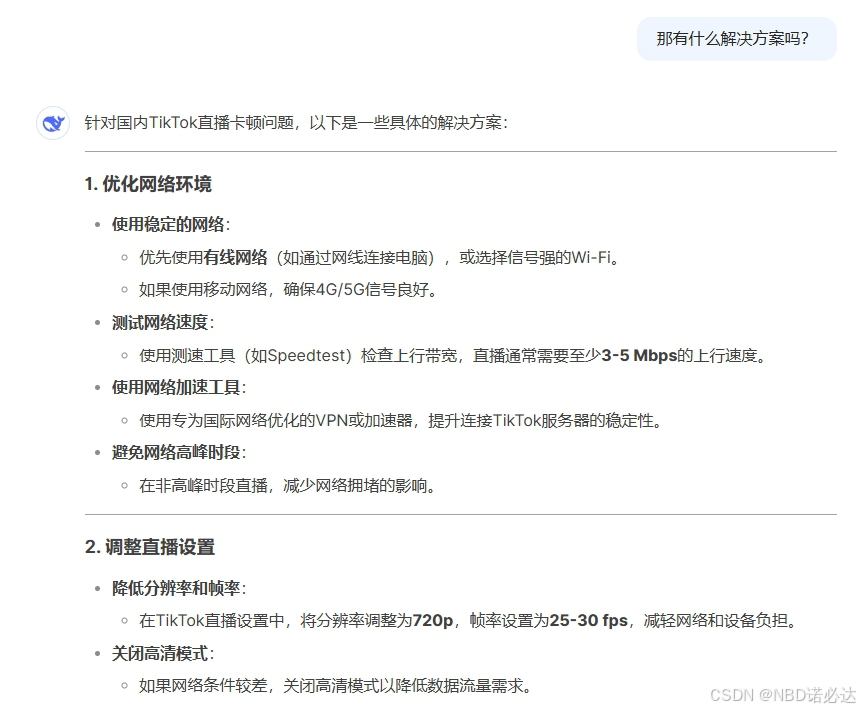Click the Speedtest line mentioning 3-5 Mbps
The image size is (860, 710).
coord(452,355)
